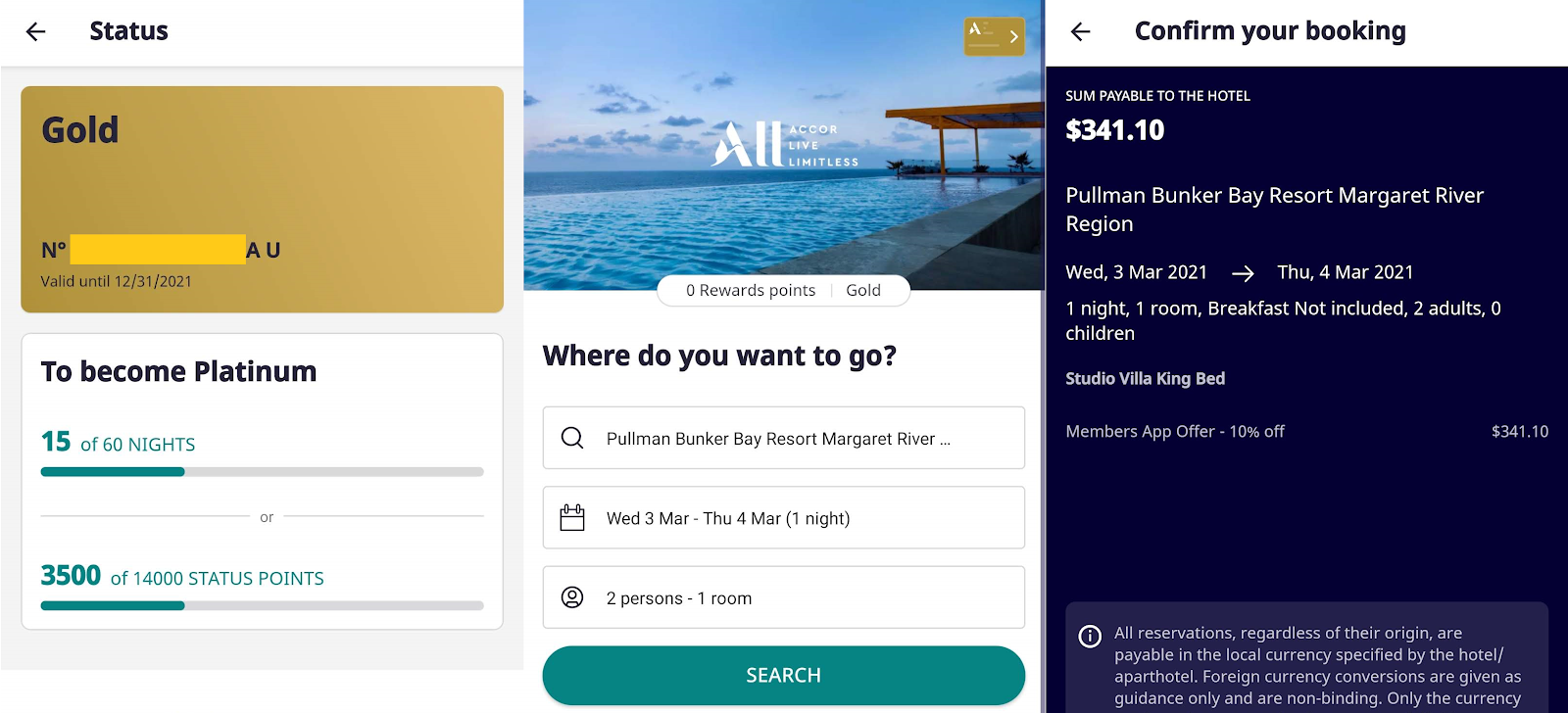Open the gold membership card shortcut
Image resolution: width=1568 pixels, height=713 pixels.
point(994,36)
